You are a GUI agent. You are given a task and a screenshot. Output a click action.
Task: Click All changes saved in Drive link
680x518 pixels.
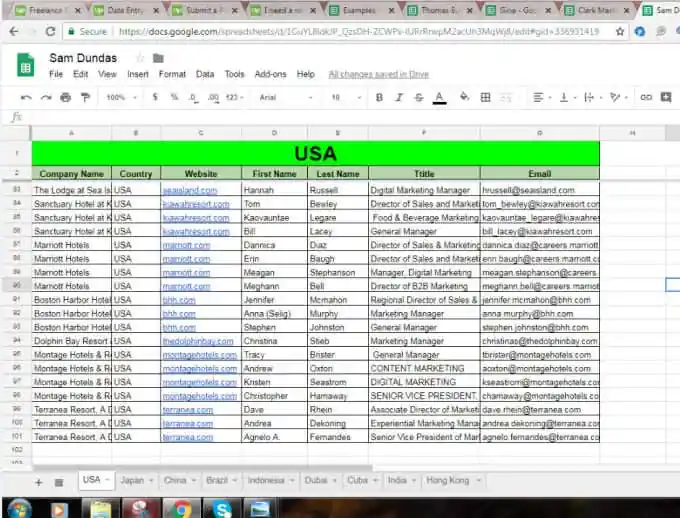(379, 75)
